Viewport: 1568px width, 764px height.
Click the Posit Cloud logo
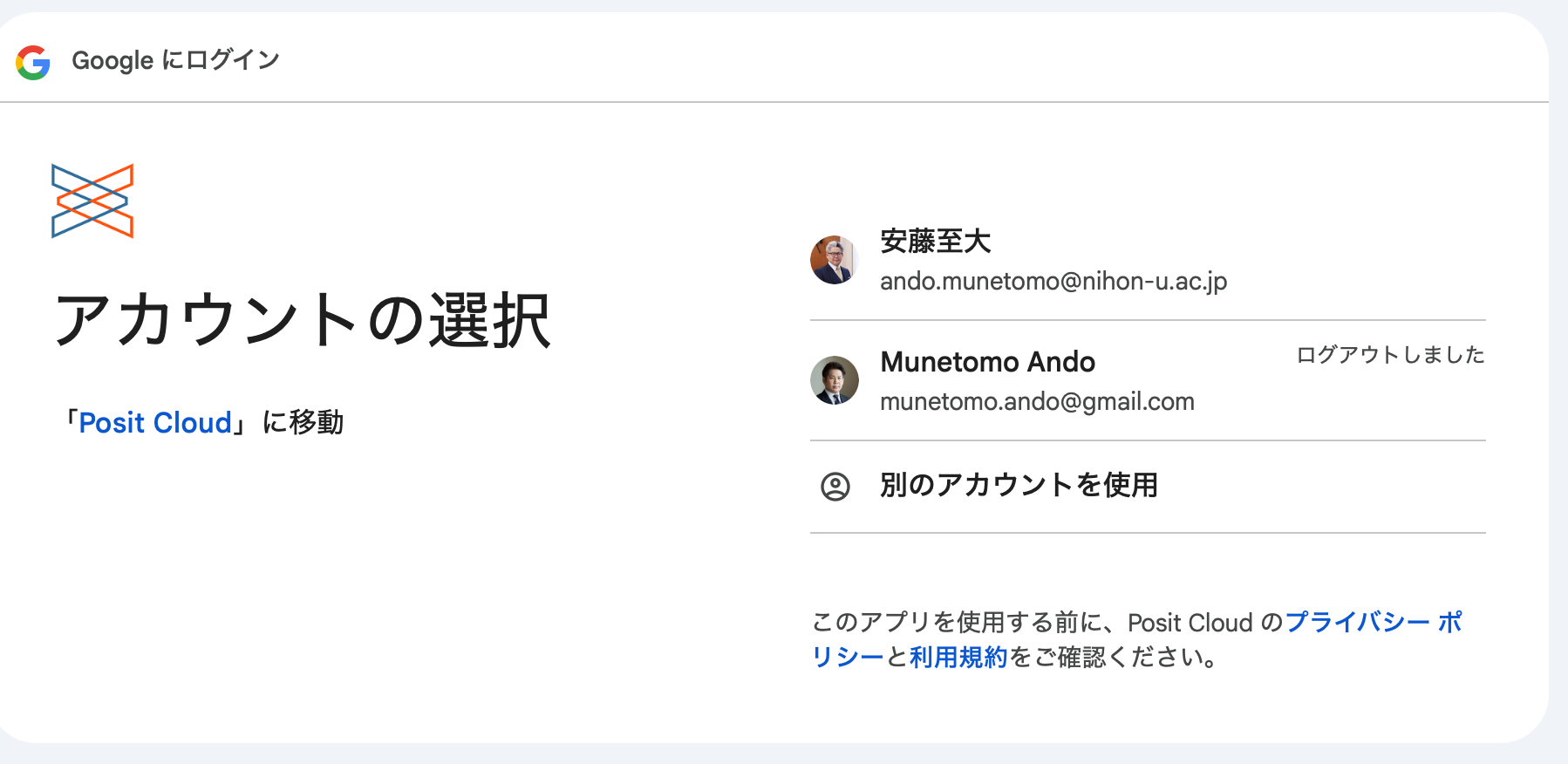pos(92,201)
